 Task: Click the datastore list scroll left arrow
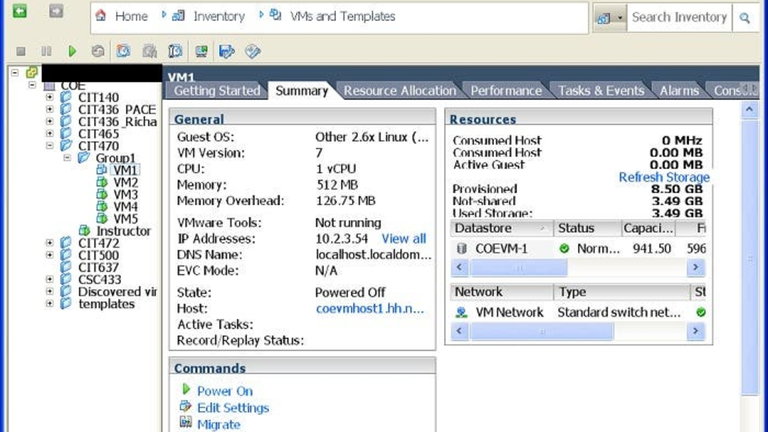459,267
